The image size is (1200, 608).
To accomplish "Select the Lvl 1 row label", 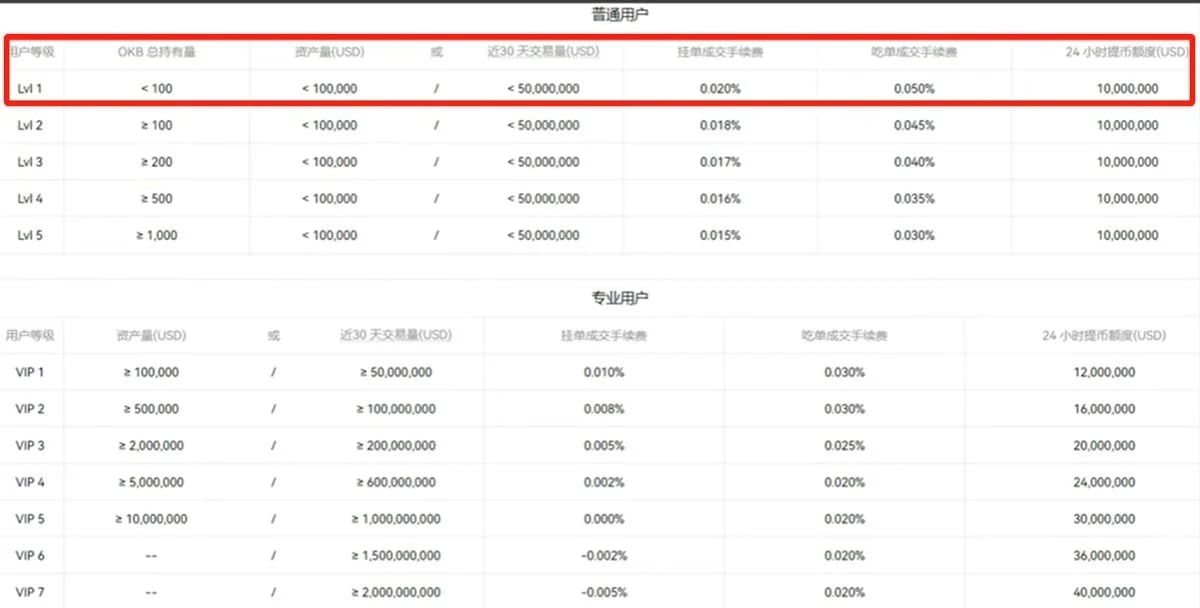I will click(30, 89).
